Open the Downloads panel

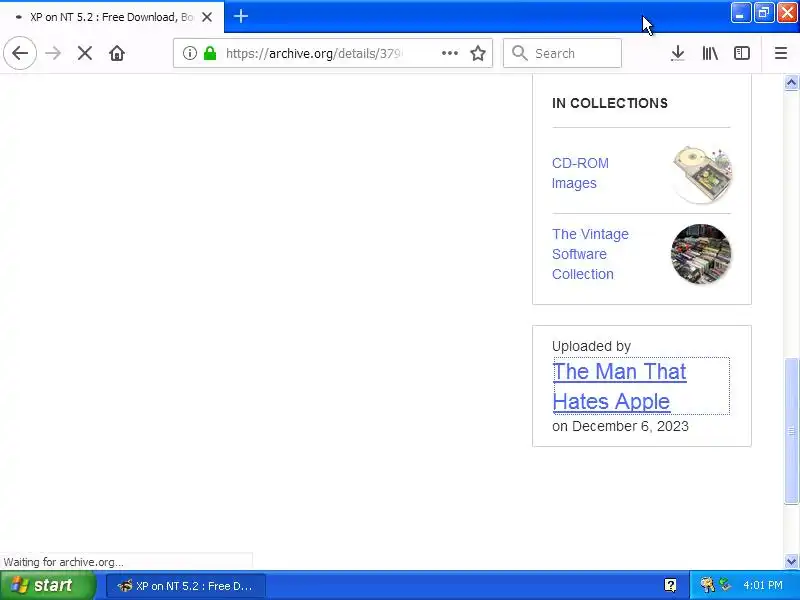click(x=678, y=53)
